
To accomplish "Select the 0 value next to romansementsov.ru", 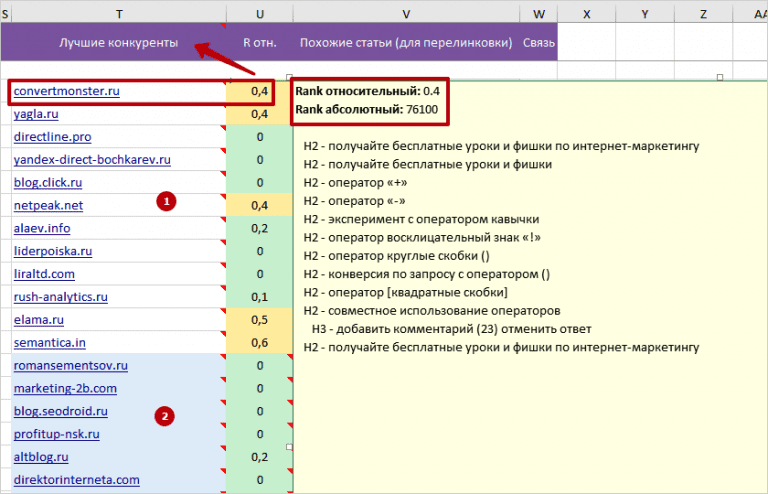I will click(x=260, y=366).
